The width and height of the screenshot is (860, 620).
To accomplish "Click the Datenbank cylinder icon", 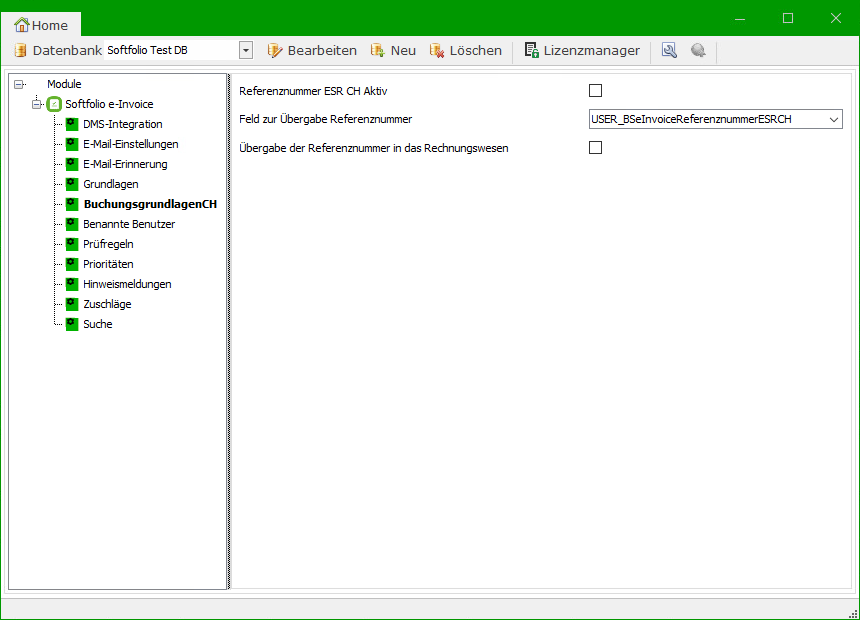I will (20, 50).
